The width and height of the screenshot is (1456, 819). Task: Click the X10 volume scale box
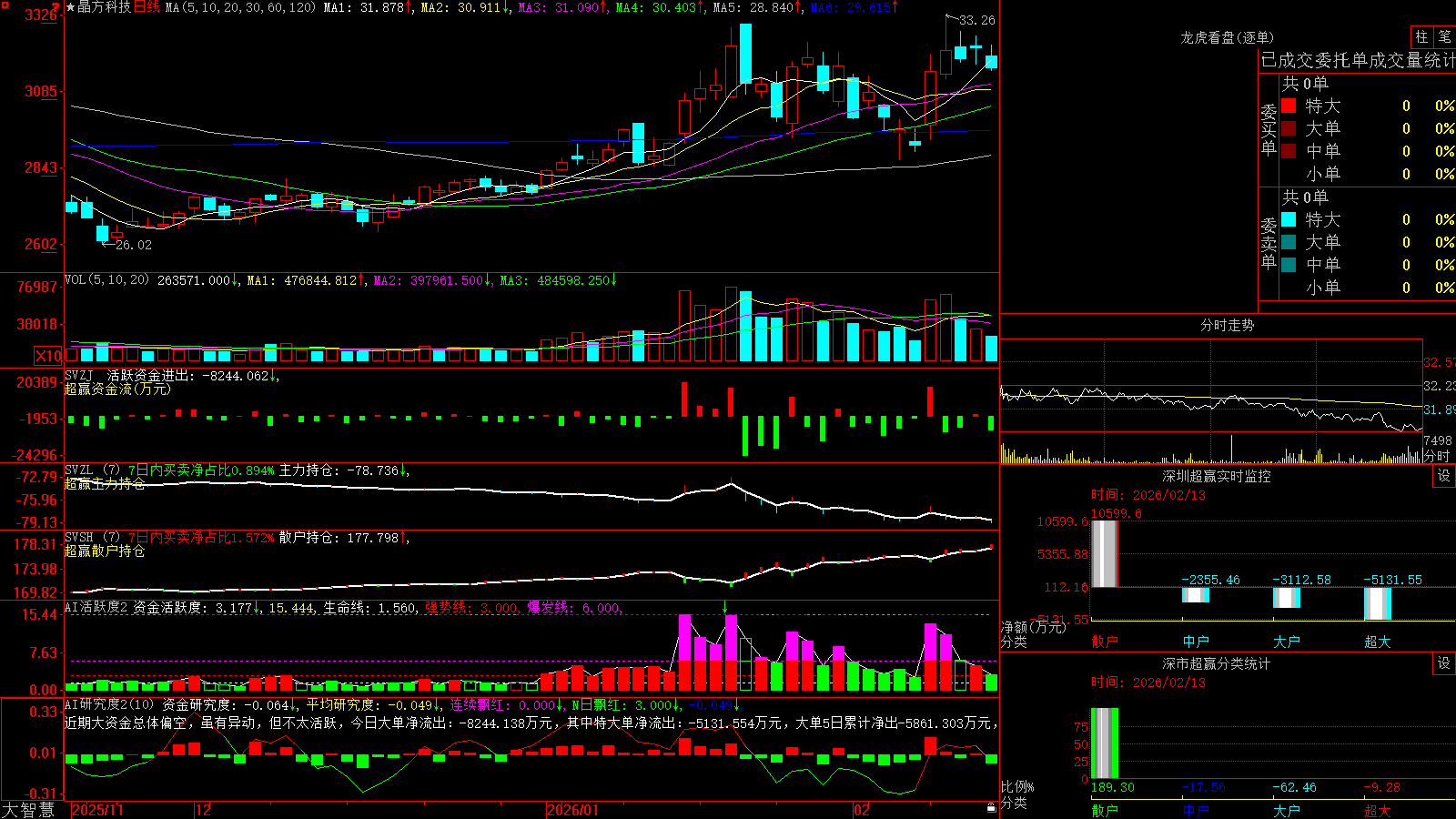click(48, 356)
